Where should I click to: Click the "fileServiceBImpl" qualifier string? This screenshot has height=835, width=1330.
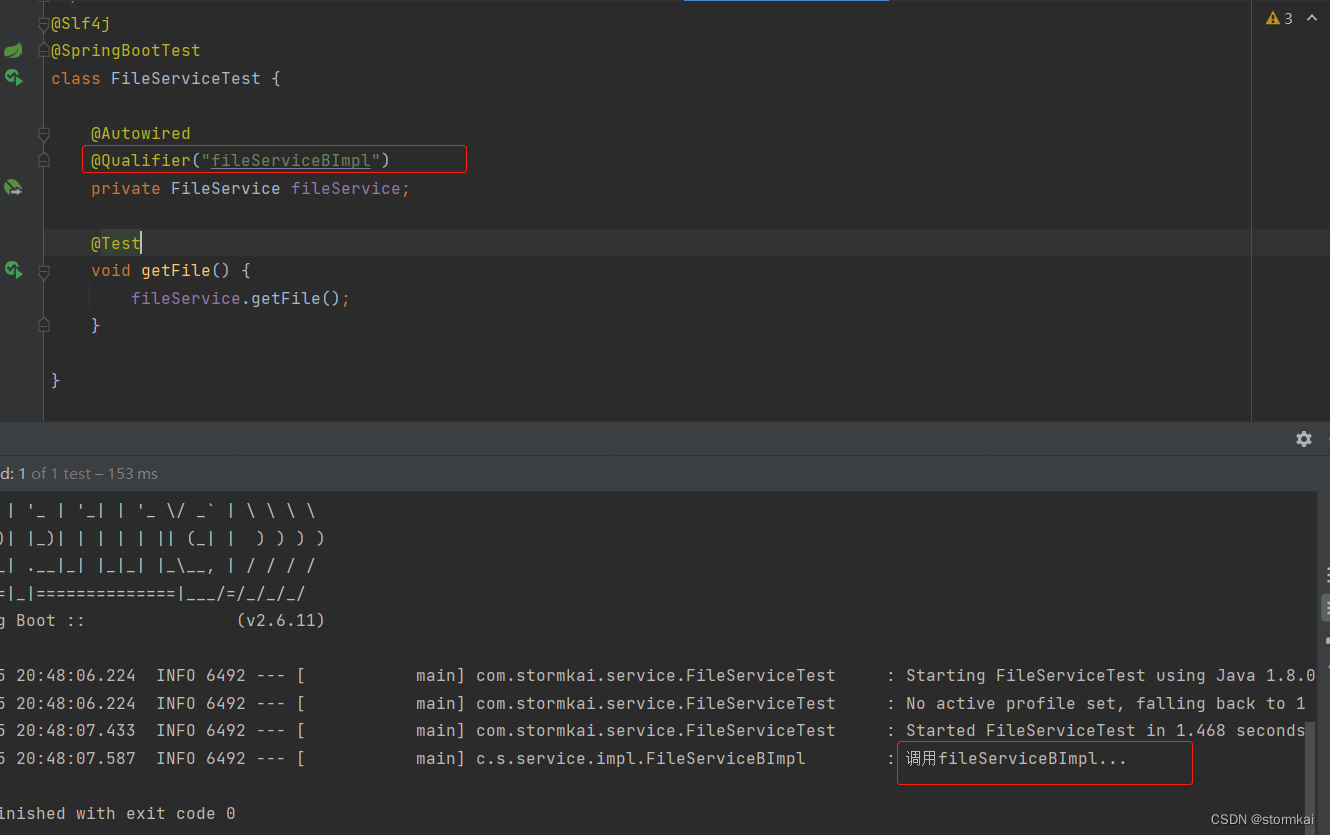[x=291, y=160]
